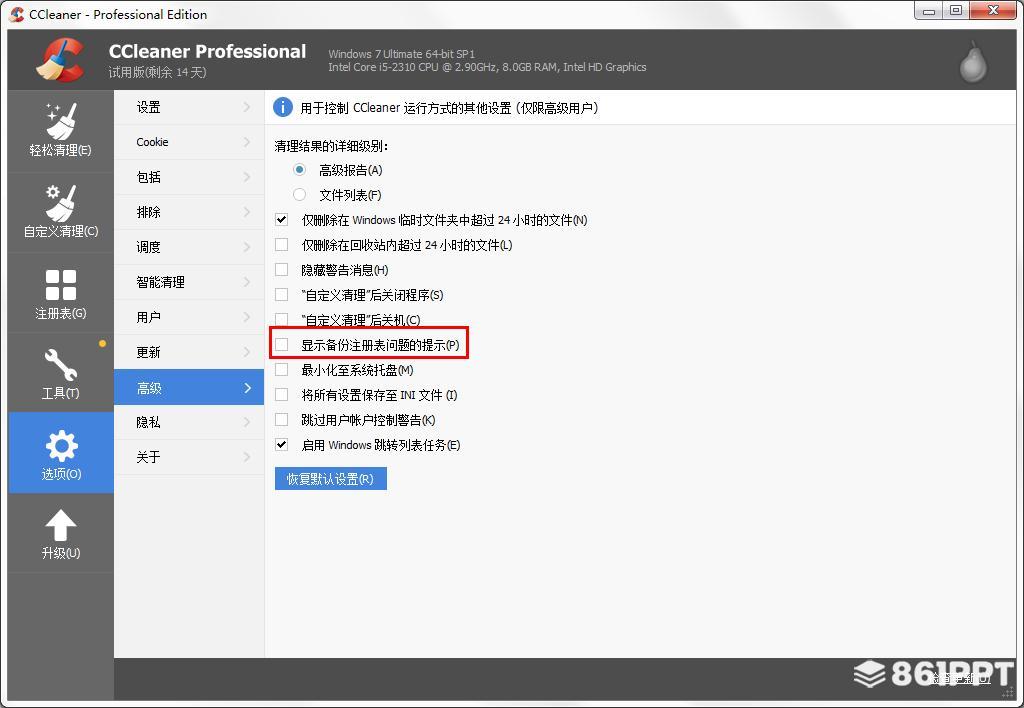The width and height of the screenshot is (1024, 708).
Task: Select the 高级报告(A) radio button
Action: [x=299, y=170]
